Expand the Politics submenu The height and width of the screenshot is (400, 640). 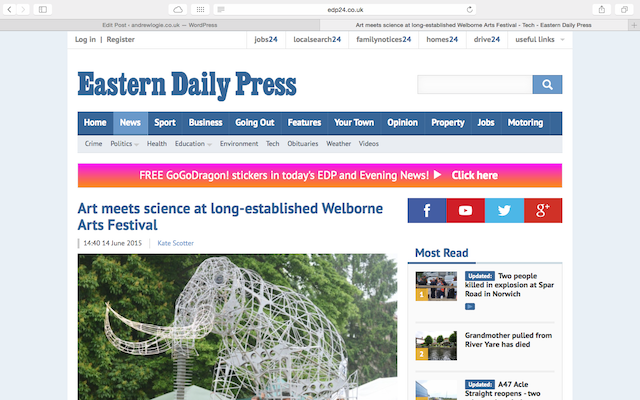coord(125,144)
